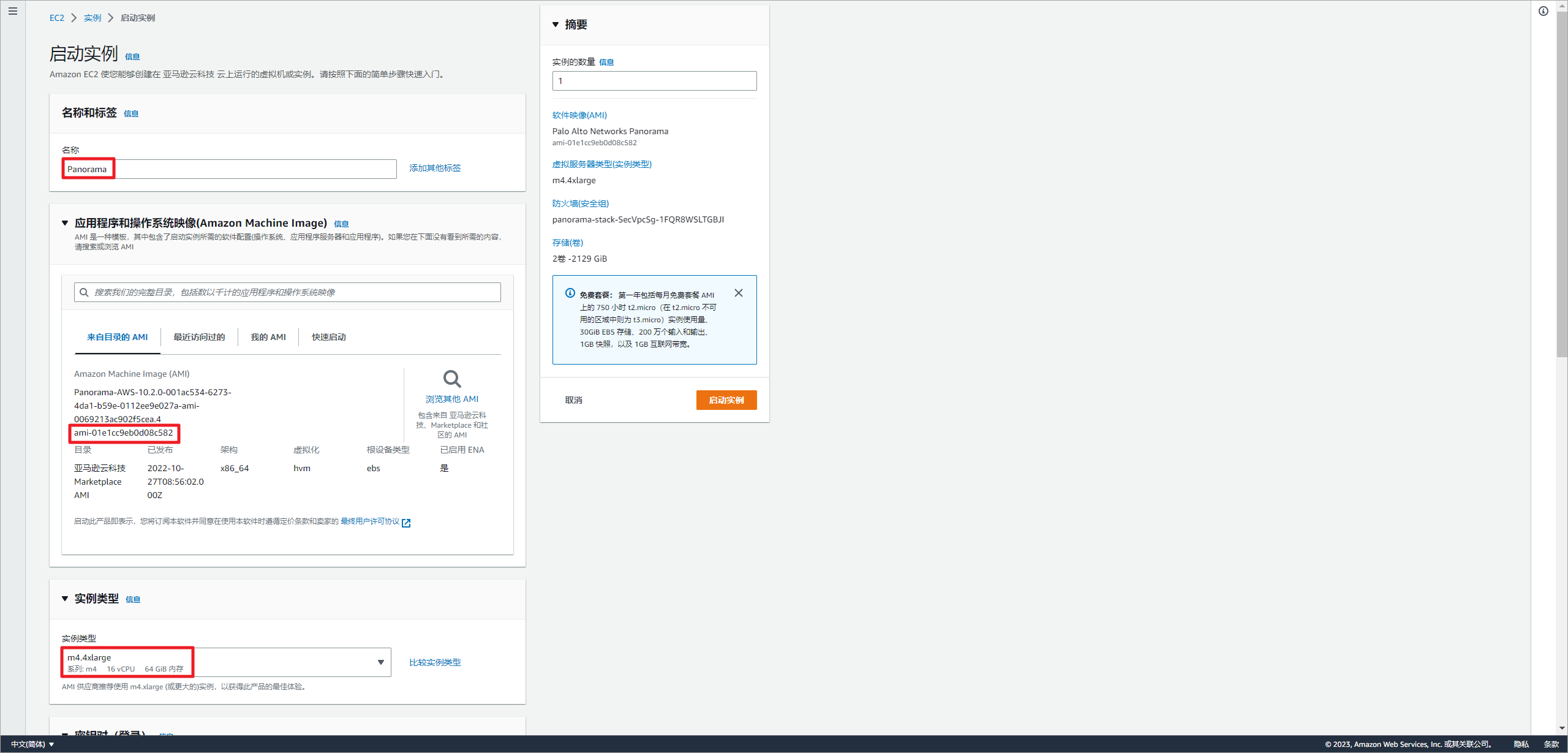Viewport: 1568px width, 753px height.
Task: Click the number of instances field
Action: [655, 81]
